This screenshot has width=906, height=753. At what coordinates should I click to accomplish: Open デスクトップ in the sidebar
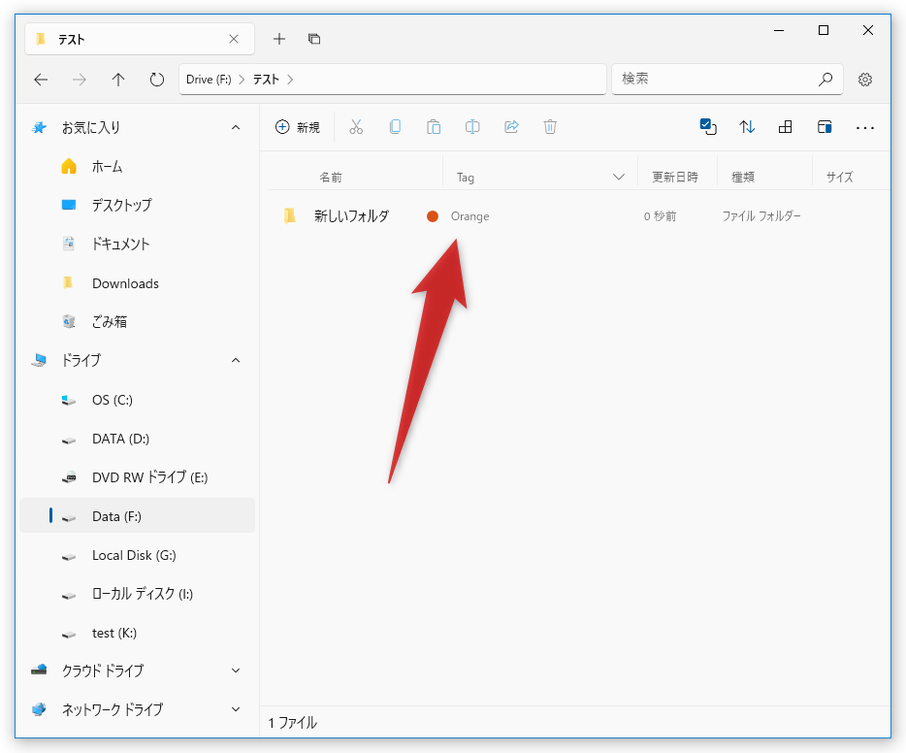138,205
